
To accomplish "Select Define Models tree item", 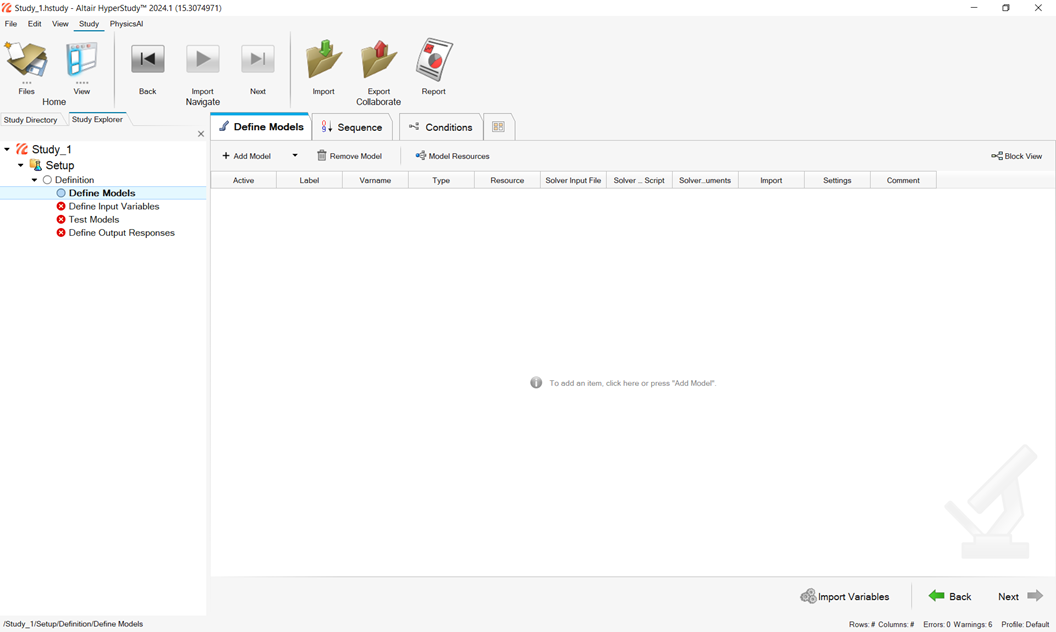I will [x=102, y=193].
